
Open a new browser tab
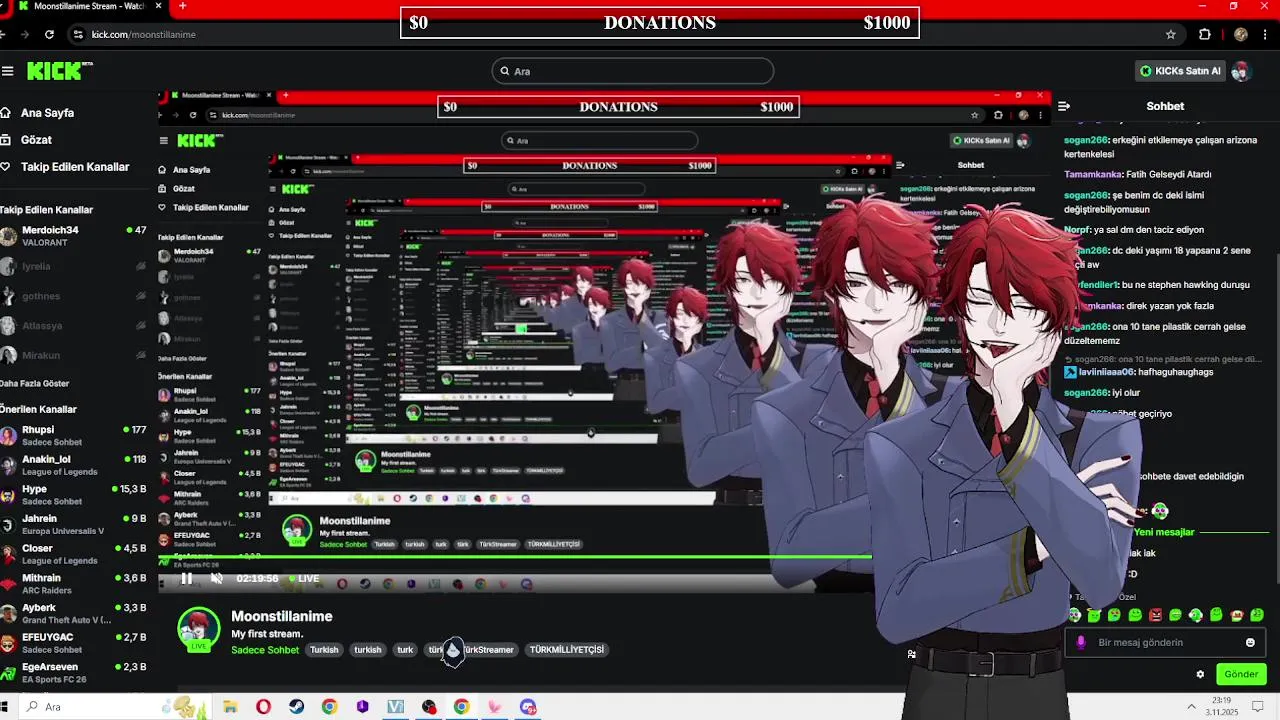point(182,6)
